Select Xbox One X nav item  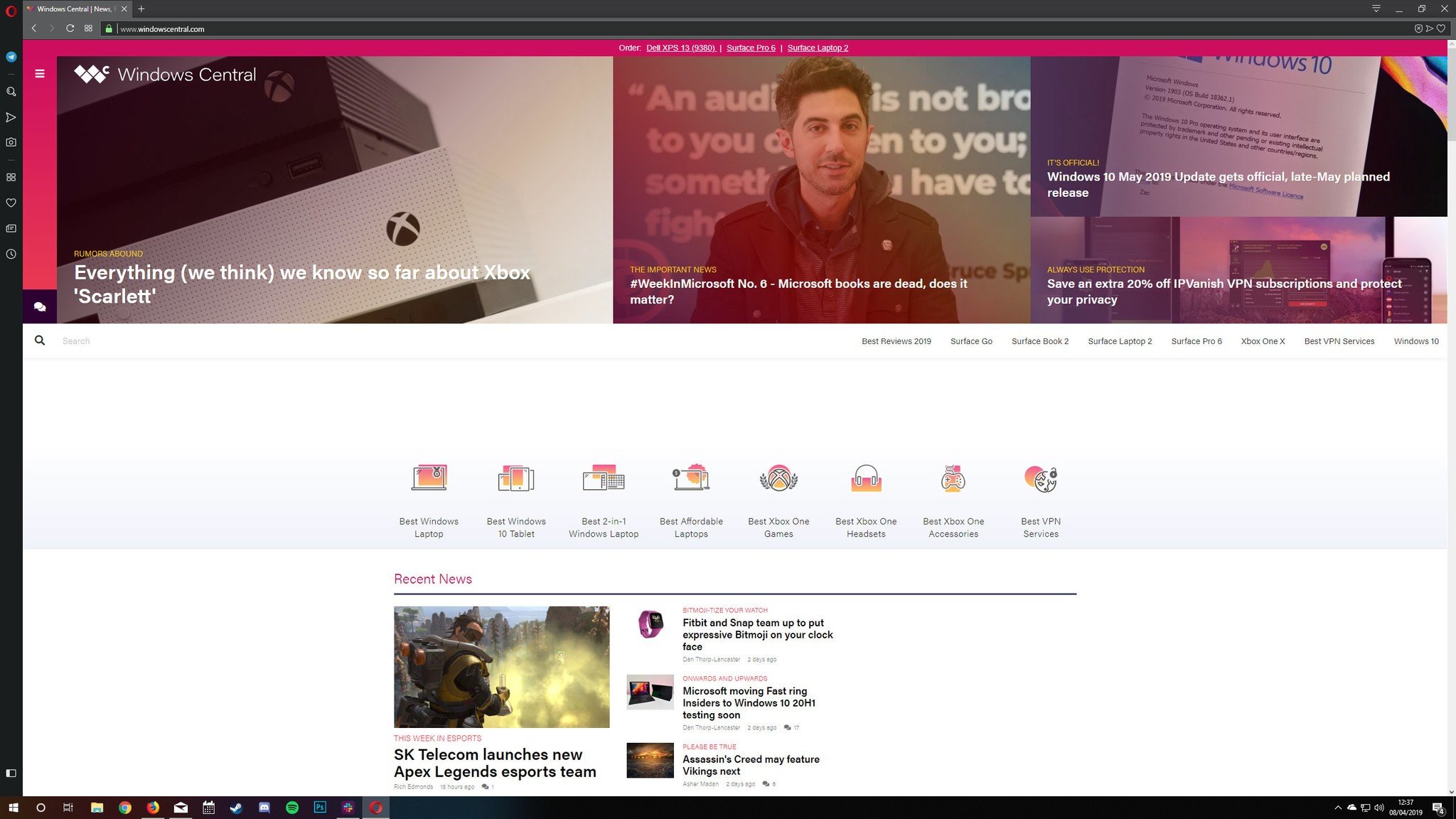(x=1263, y=341)
